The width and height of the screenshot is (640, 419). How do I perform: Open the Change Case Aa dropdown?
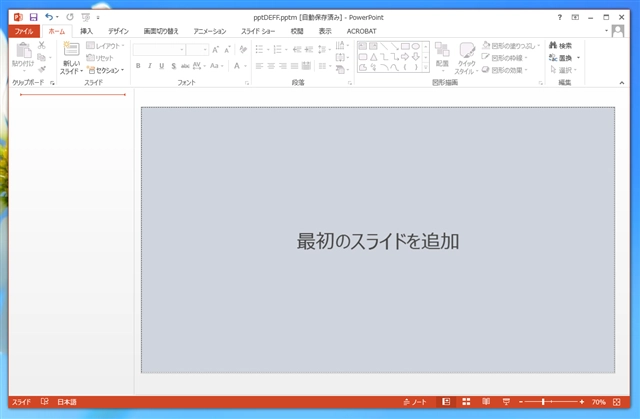click(216, 66)
